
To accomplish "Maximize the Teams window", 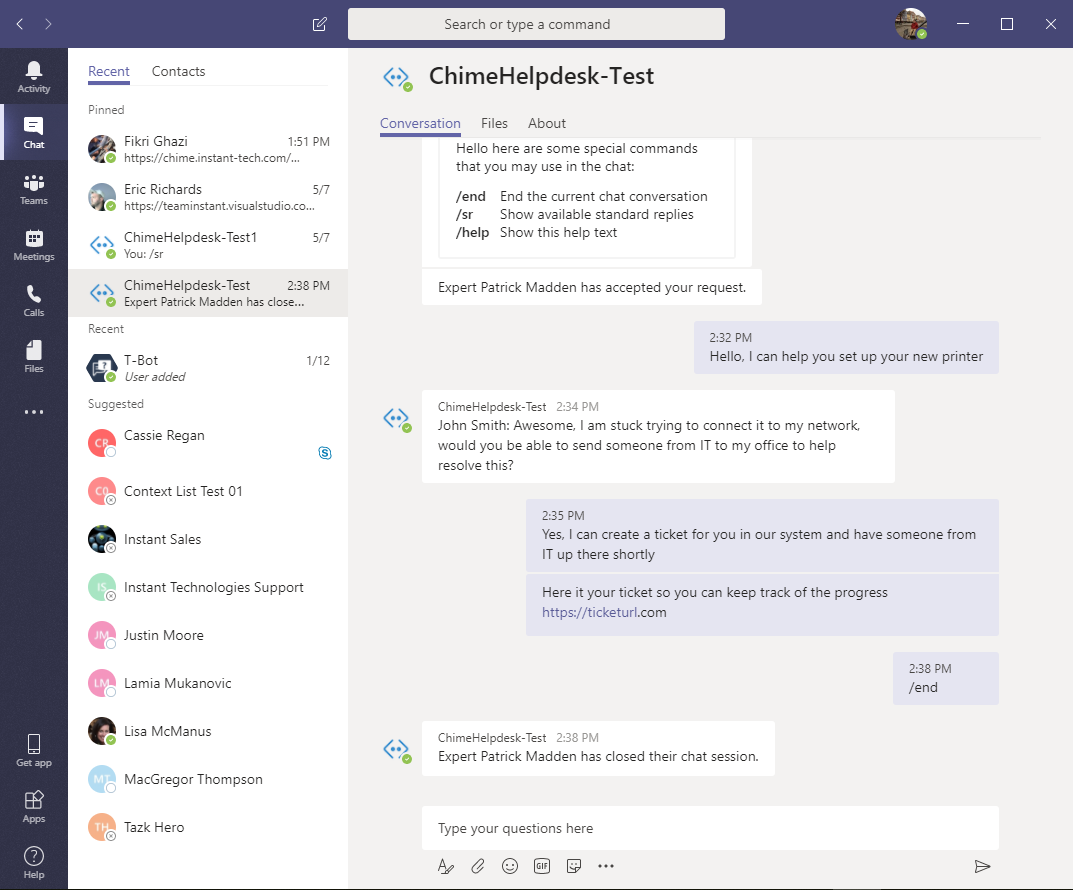I will pos(1007,24).
